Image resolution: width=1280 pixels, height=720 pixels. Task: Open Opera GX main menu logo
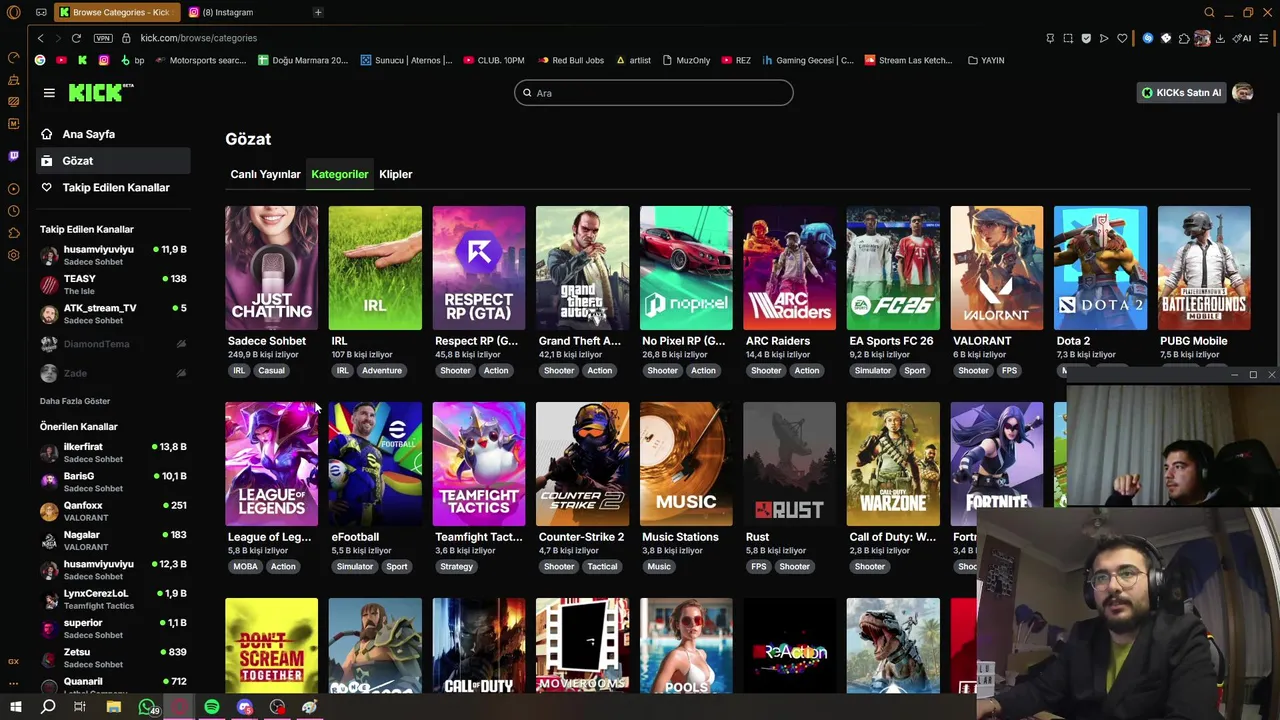point(13,12)
